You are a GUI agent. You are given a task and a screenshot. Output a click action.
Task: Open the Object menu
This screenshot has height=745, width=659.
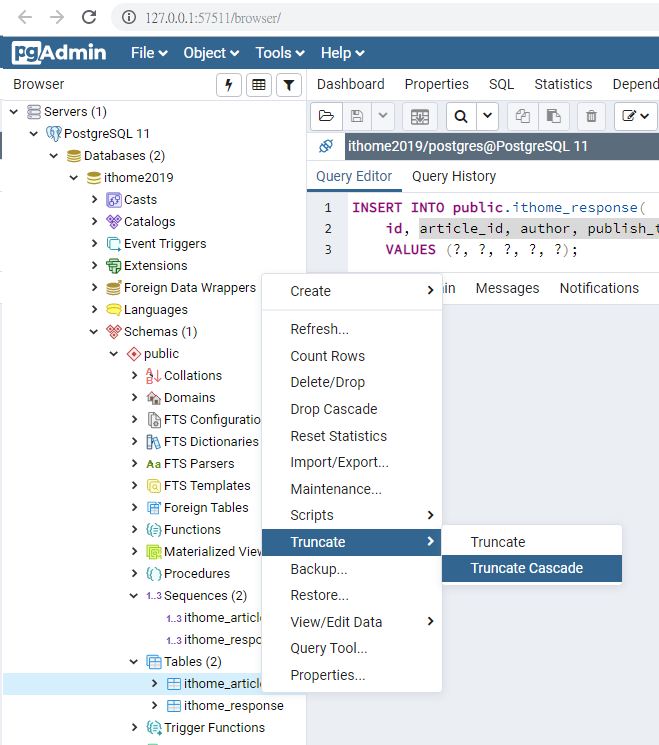click(x=211, y=53)
